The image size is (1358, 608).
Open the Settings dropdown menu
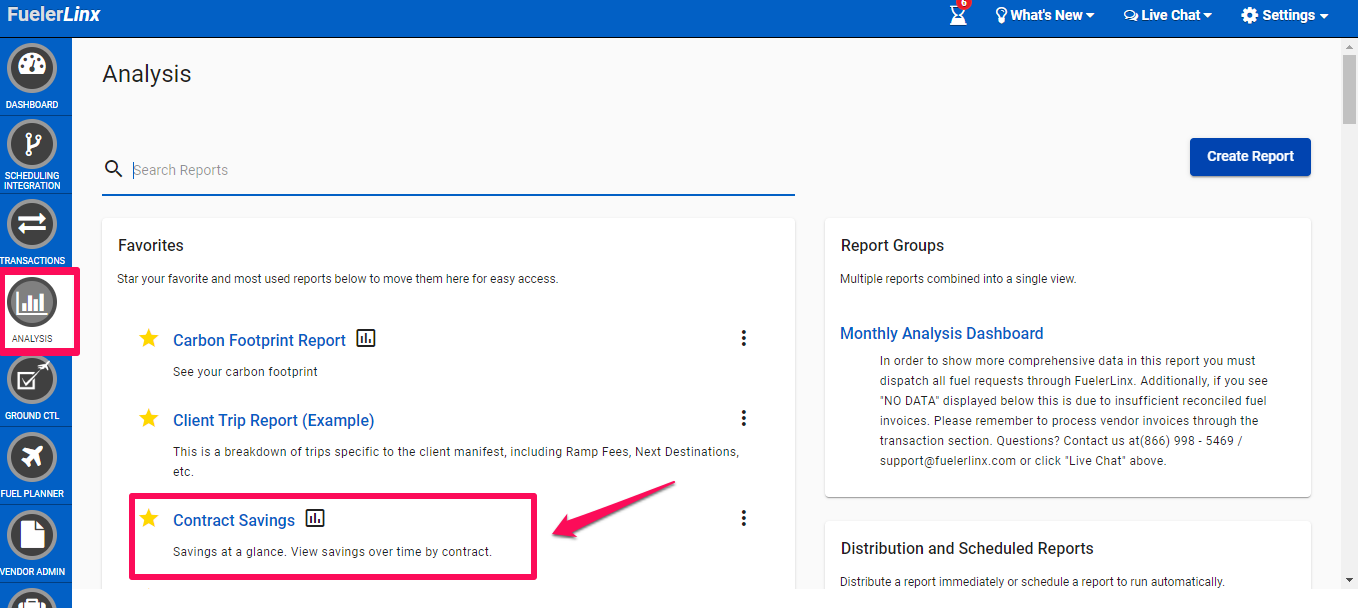pos(1285,15)
